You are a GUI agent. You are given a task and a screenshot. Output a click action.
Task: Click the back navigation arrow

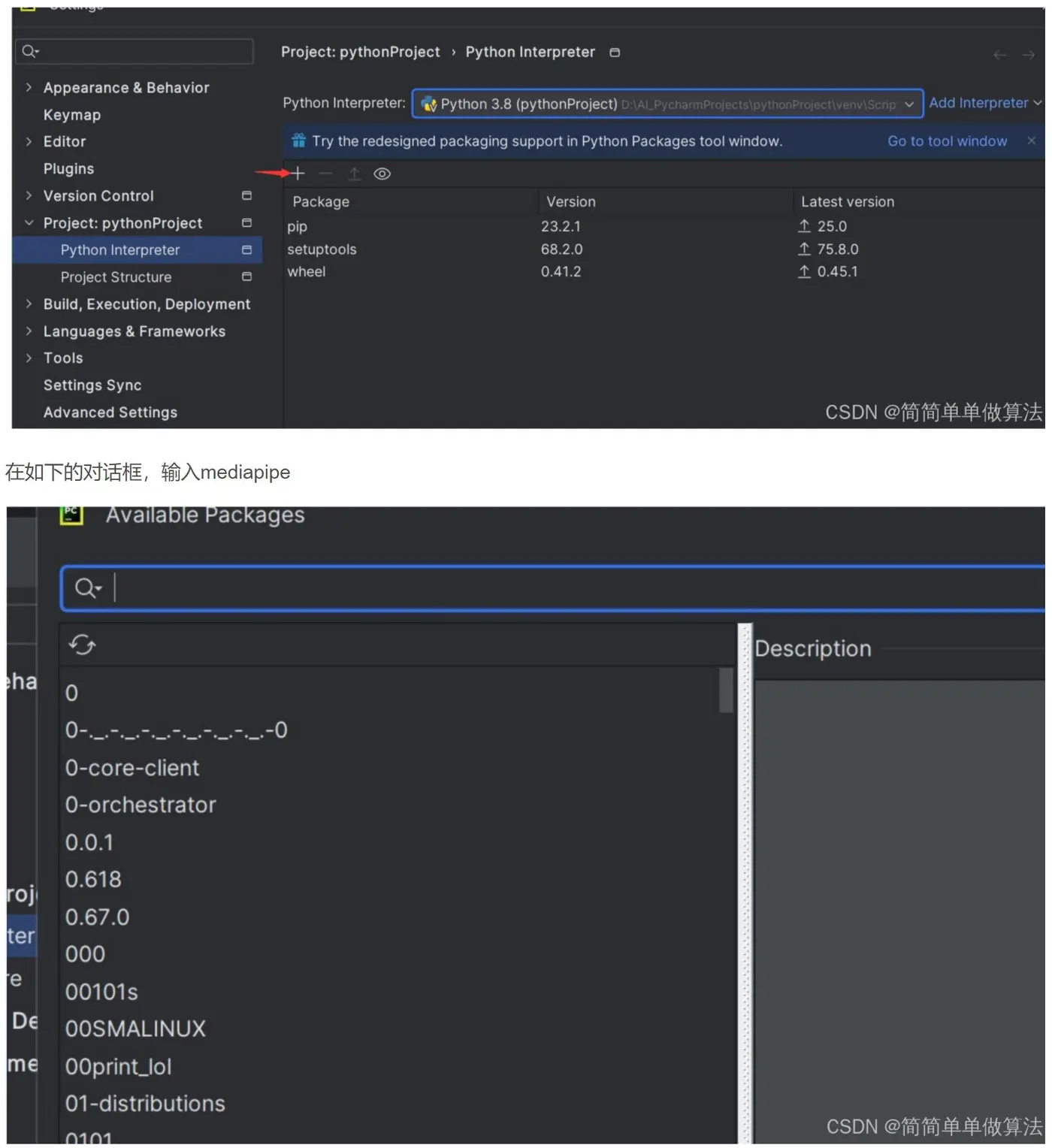(999, 55)
